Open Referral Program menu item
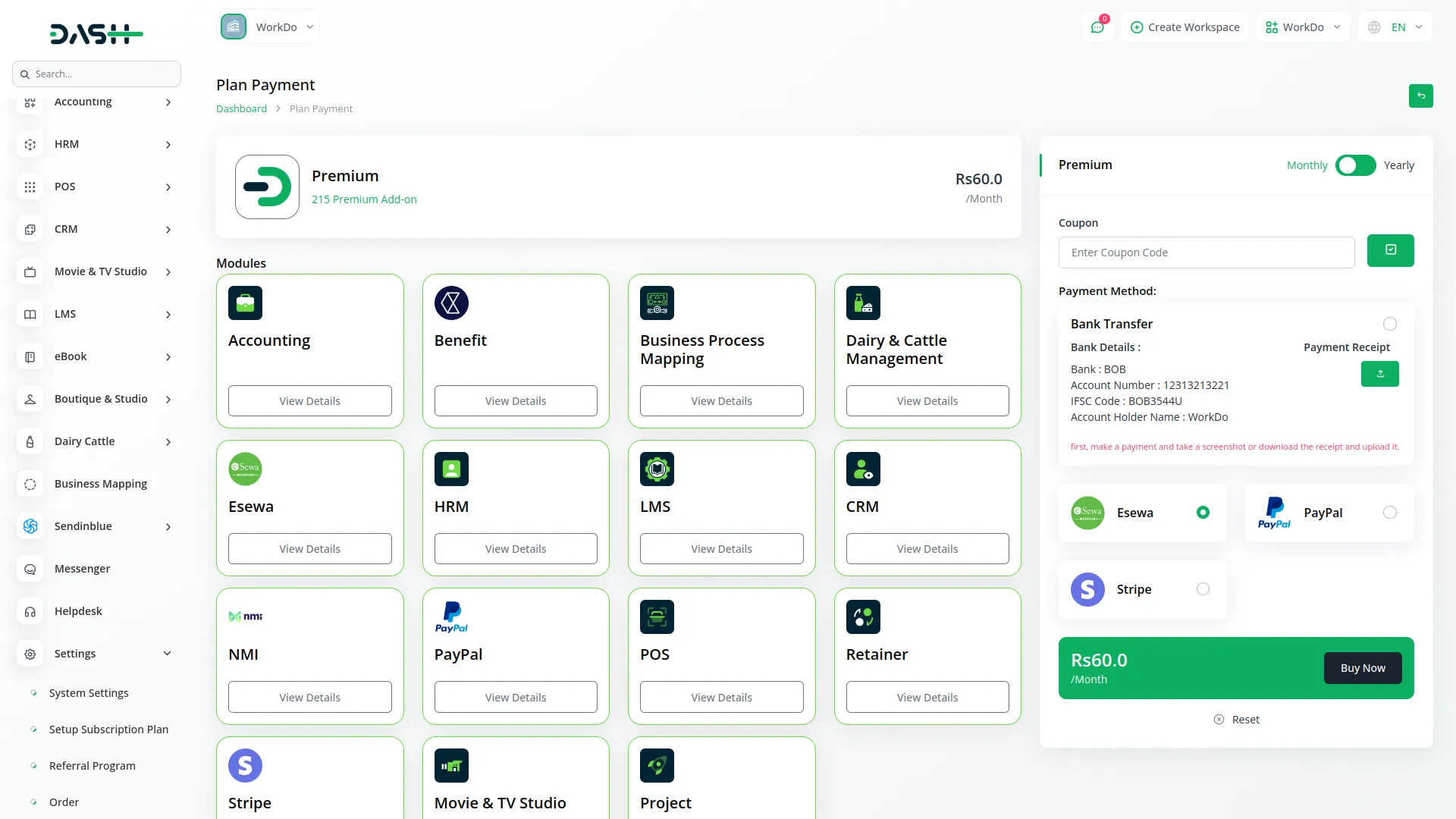1456x819 pixels. [x=92, y=766]
